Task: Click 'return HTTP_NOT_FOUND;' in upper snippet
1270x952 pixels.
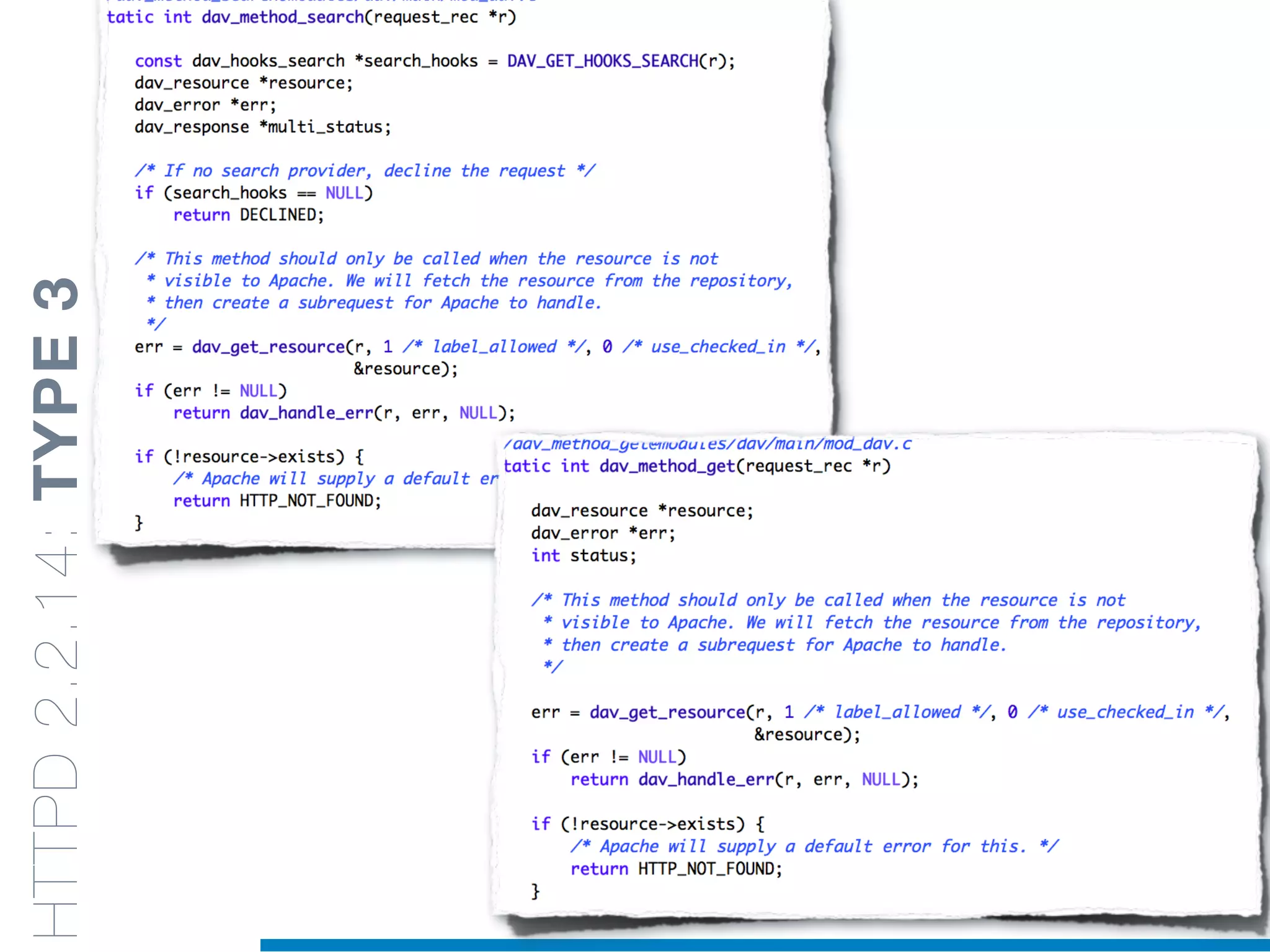Action: (277, 501)
